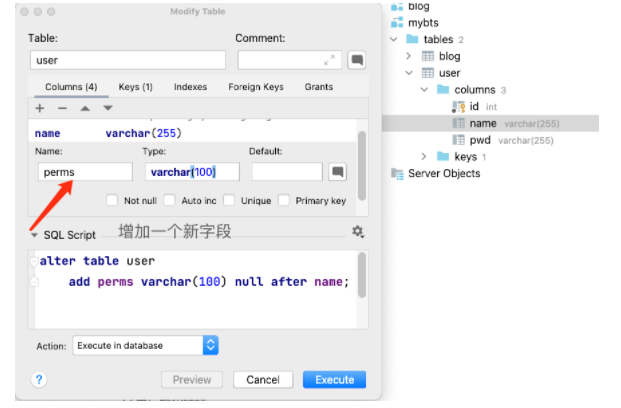The image size is (621, 408).
Task: Click the table Comment input field
Action: click(290, 60)
